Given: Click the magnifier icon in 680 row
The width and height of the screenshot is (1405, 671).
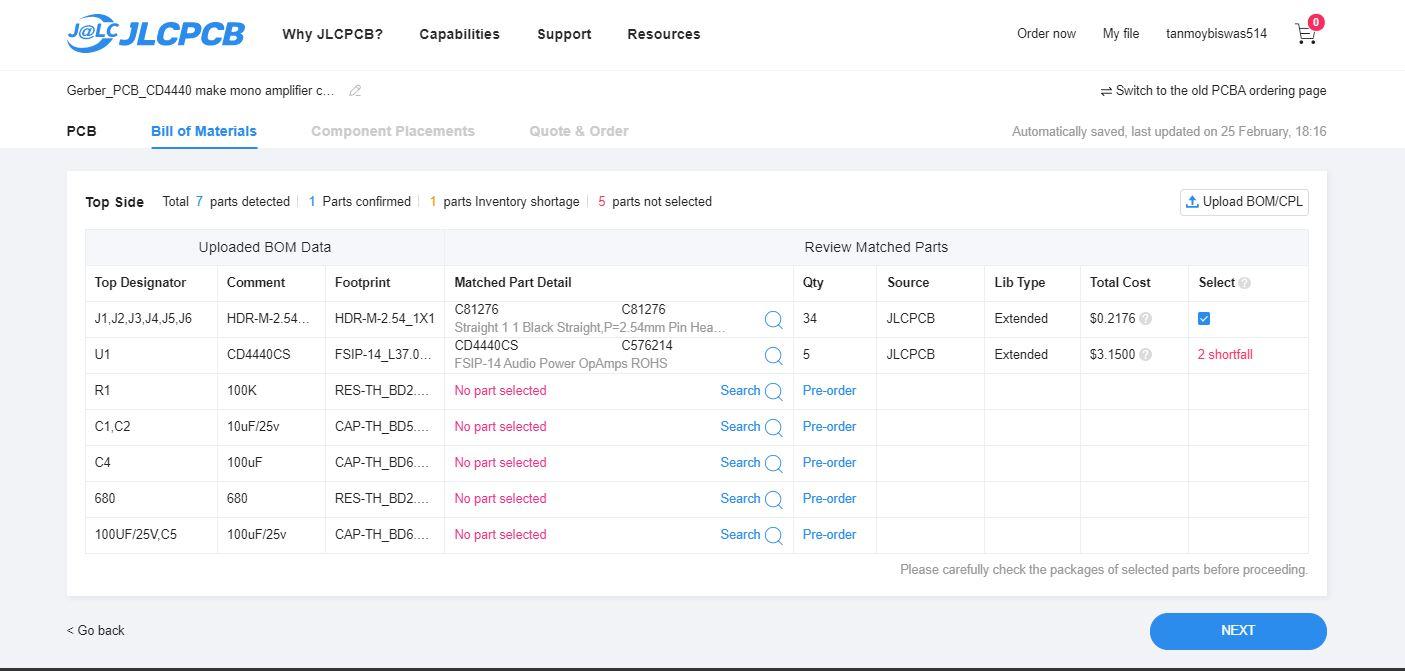Looking at the screenshot, I should [x=773, y=499].
